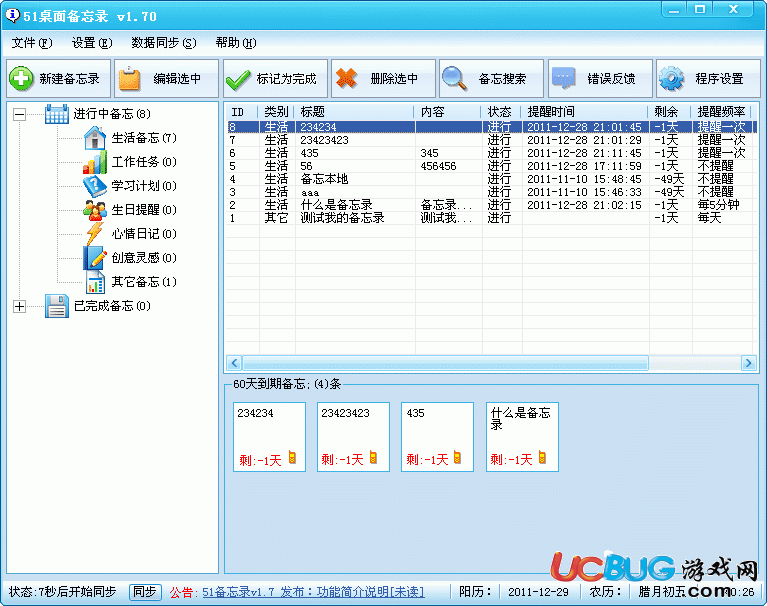This screenshot has width=767, height=606.
Task: Sort by the ID column header
Action: tap(242, 112)
